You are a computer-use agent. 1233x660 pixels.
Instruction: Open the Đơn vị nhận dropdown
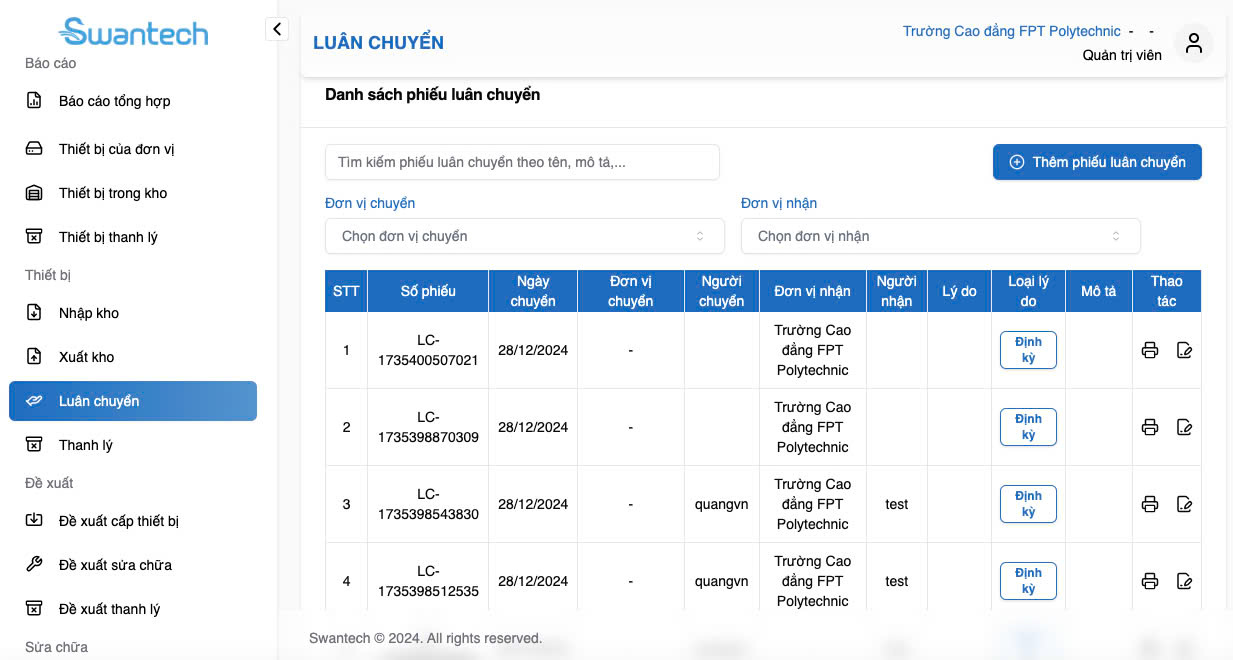tap(940, 236)
